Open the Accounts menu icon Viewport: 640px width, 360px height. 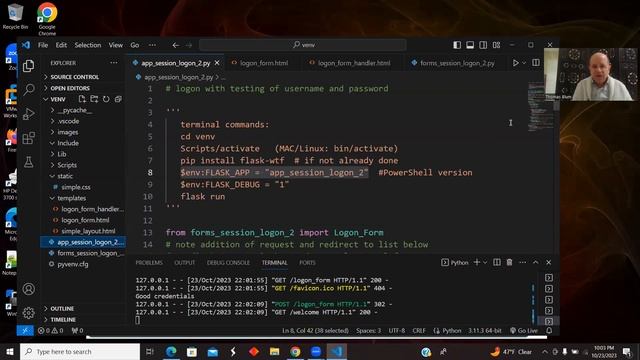pyautogui.click(x=29, y=289)
